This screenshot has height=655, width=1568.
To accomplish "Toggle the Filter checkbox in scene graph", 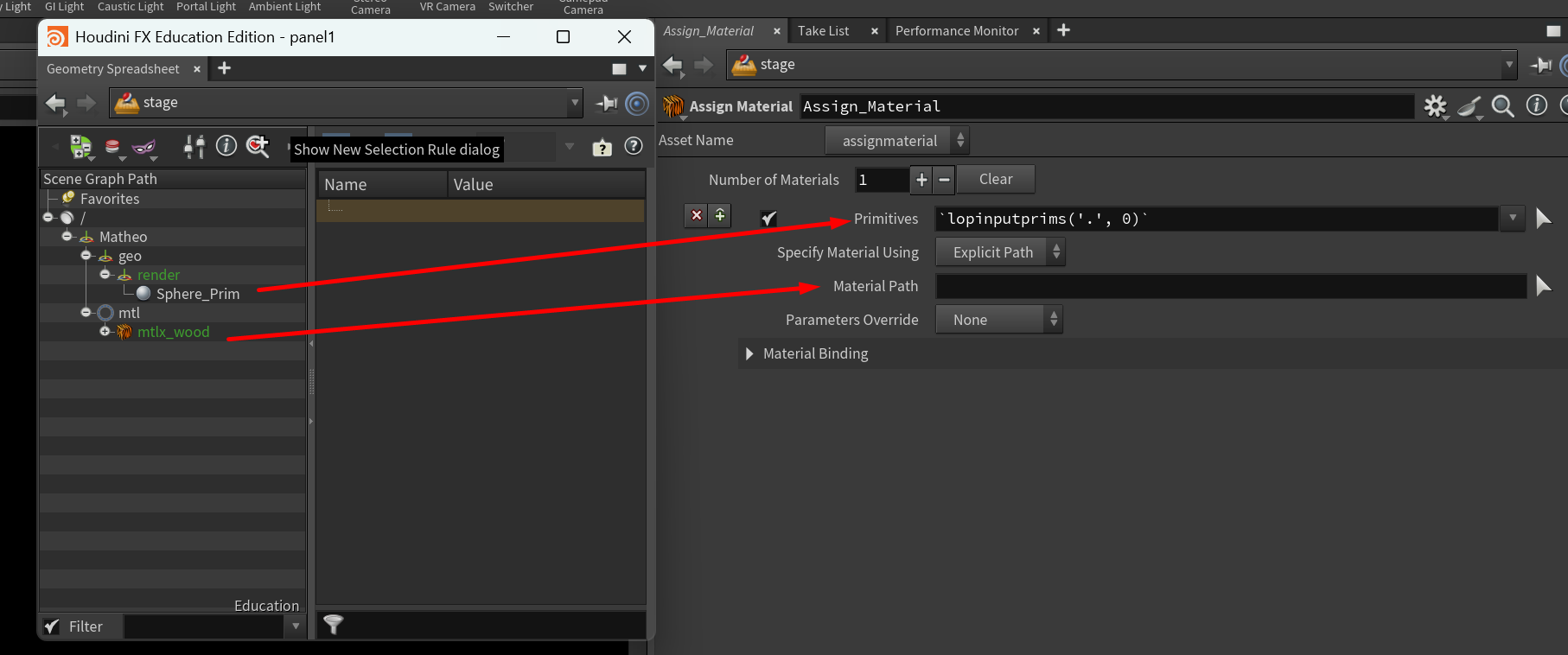I will (52, 626).
